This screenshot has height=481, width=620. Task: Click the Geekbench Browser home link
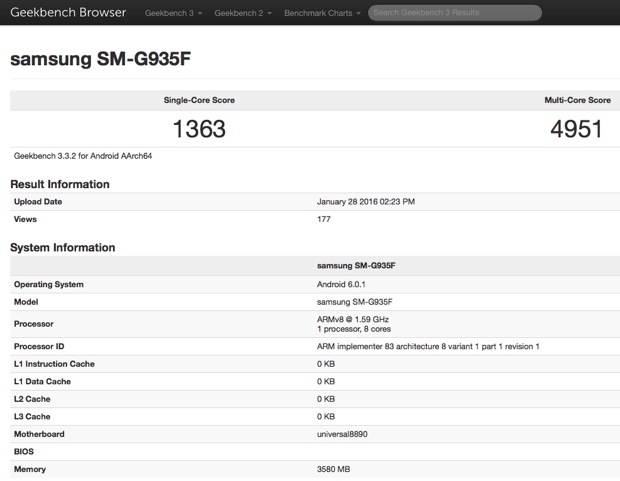pos(68,13)
